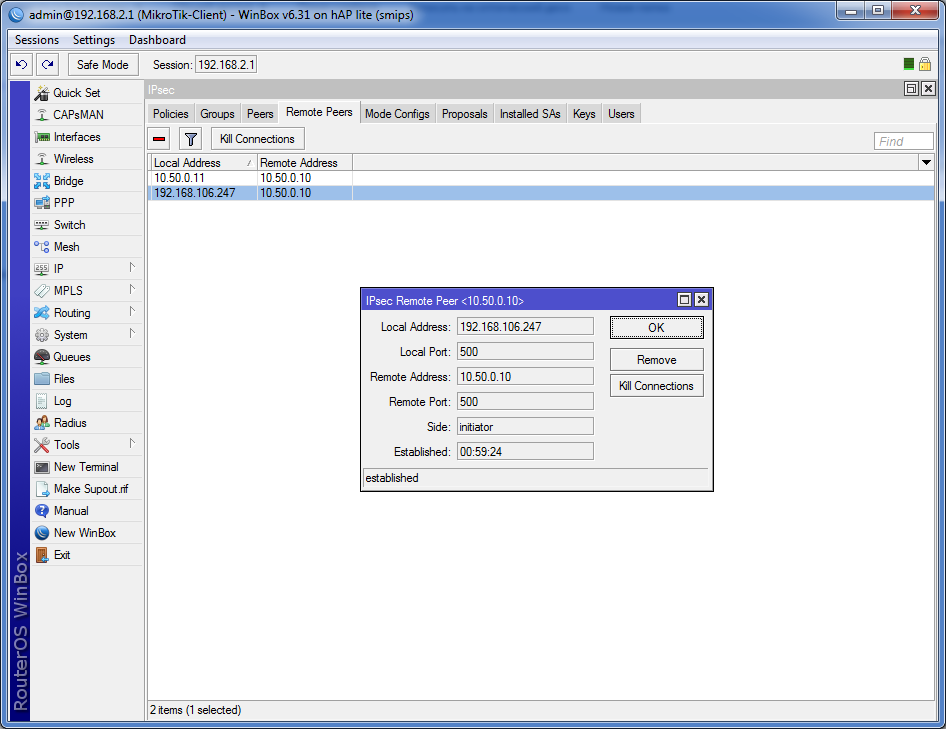This screenshot has width=946, height=729.
Task: Click the undo arrow toolbar icon
Action: click(22, 64)
